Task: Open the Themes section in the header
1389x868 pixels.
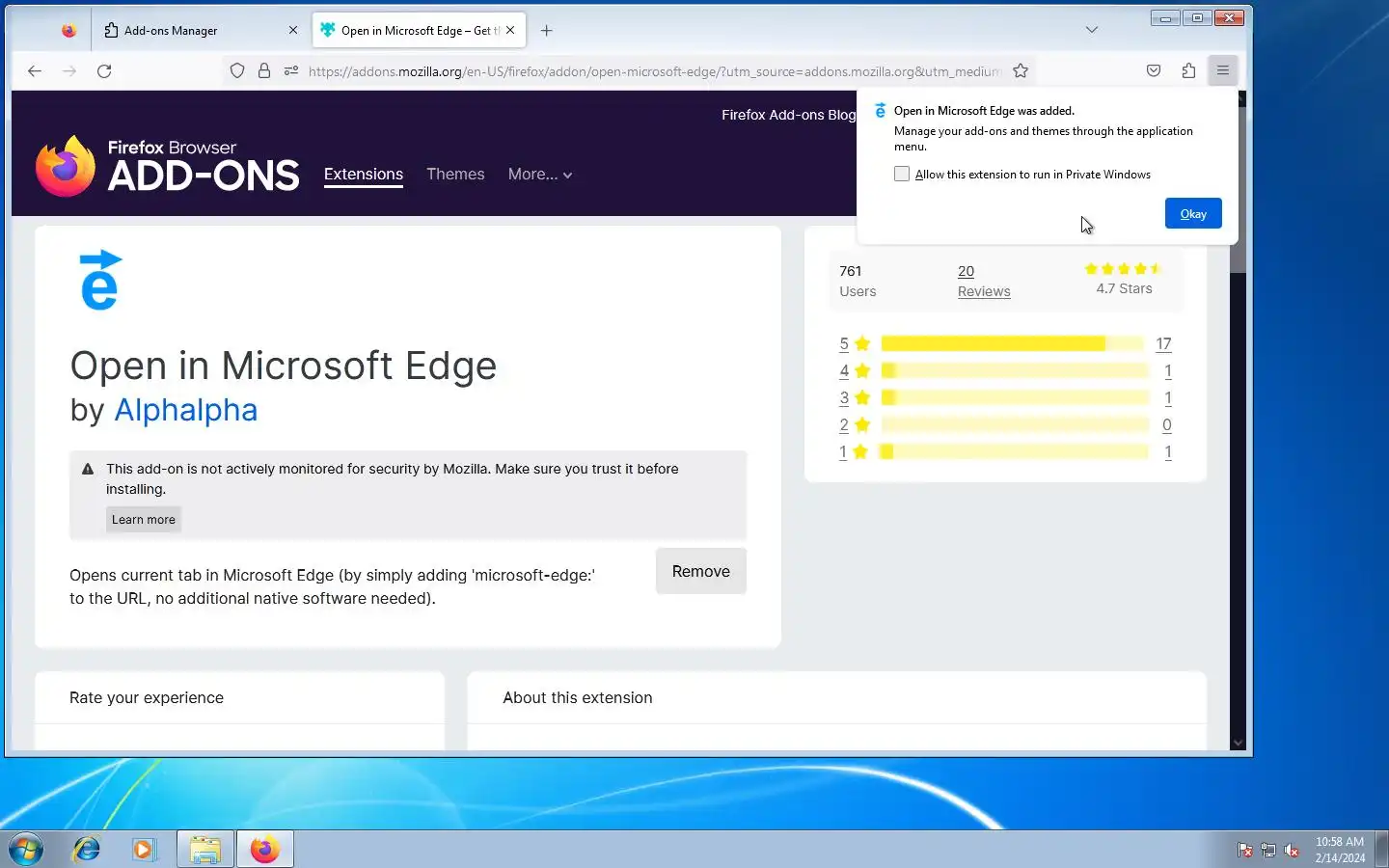Action: click(x=455, y=175)
